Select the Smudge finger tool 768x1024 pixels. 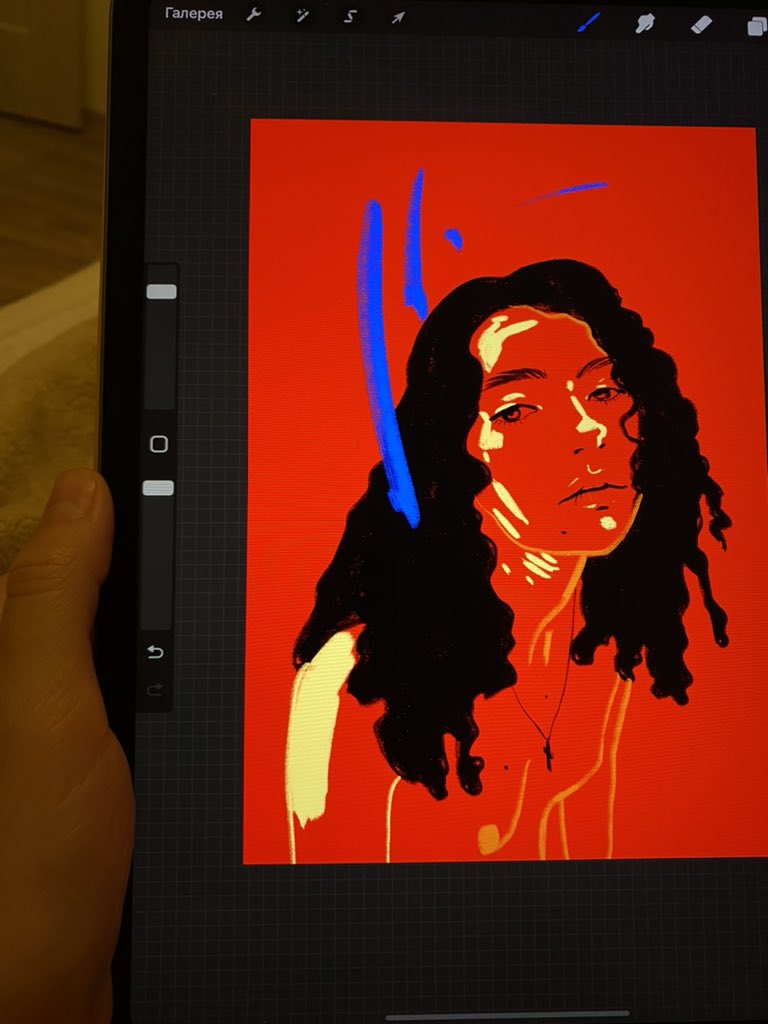[x=645, y=24]
